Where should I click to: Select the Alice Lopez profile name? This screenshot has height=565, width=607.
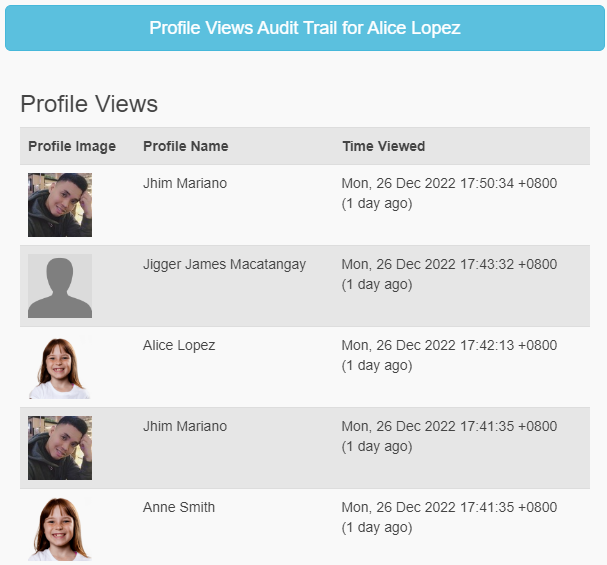point(179,346)
